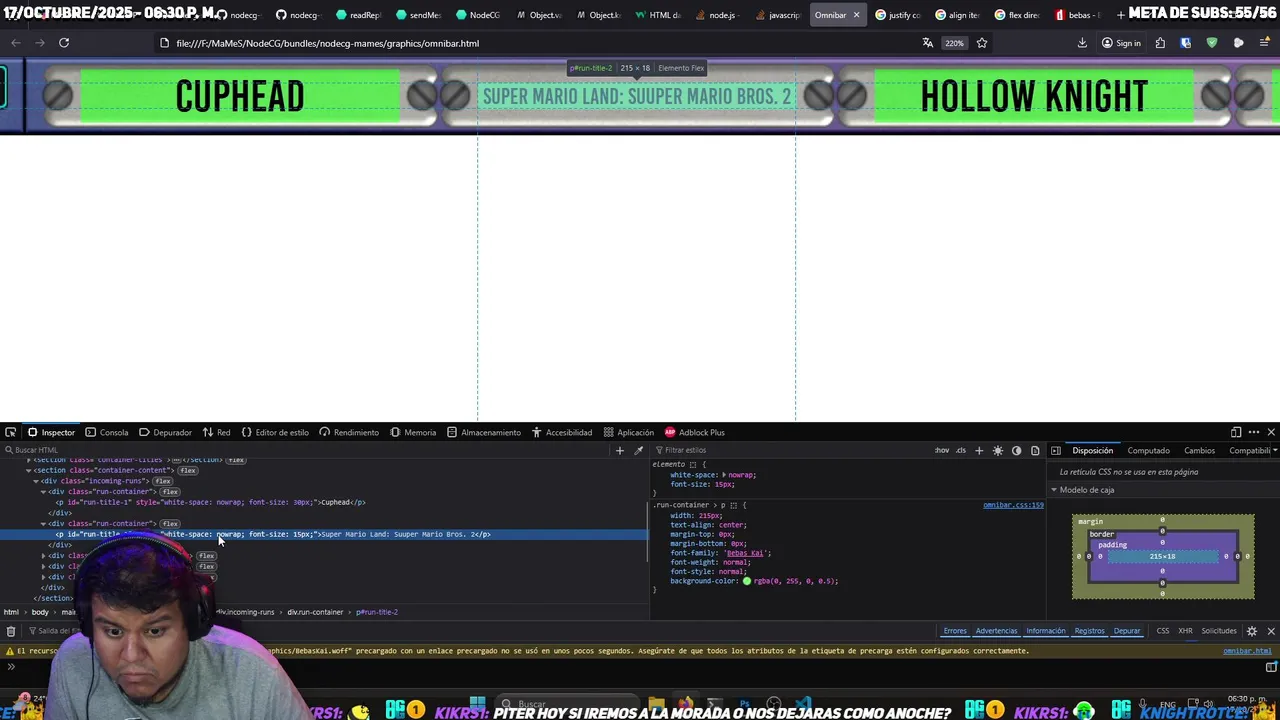The height and width of the screenshot is (720, 1280).
Task: Reload the page with the refresh icon
Action: tap(64, 43)
